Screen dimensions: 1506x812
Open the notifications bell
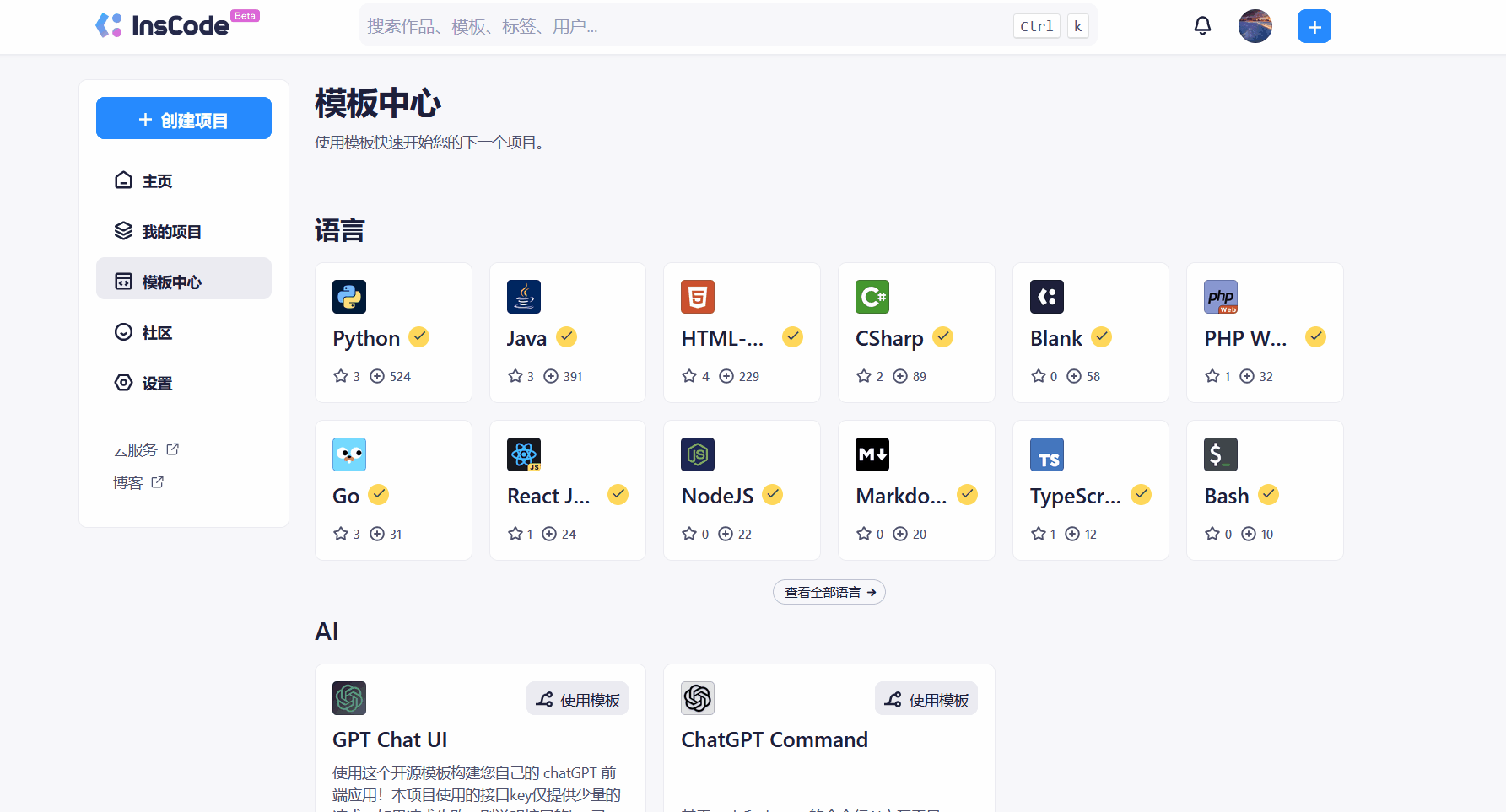click(x=1202, y=26)
